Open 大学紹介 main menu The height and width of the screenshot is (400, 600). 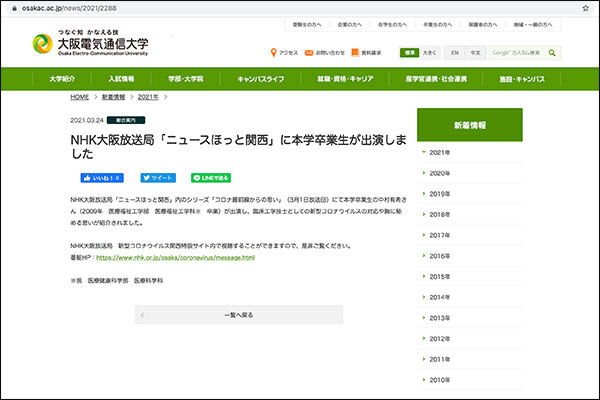[62, 79]
